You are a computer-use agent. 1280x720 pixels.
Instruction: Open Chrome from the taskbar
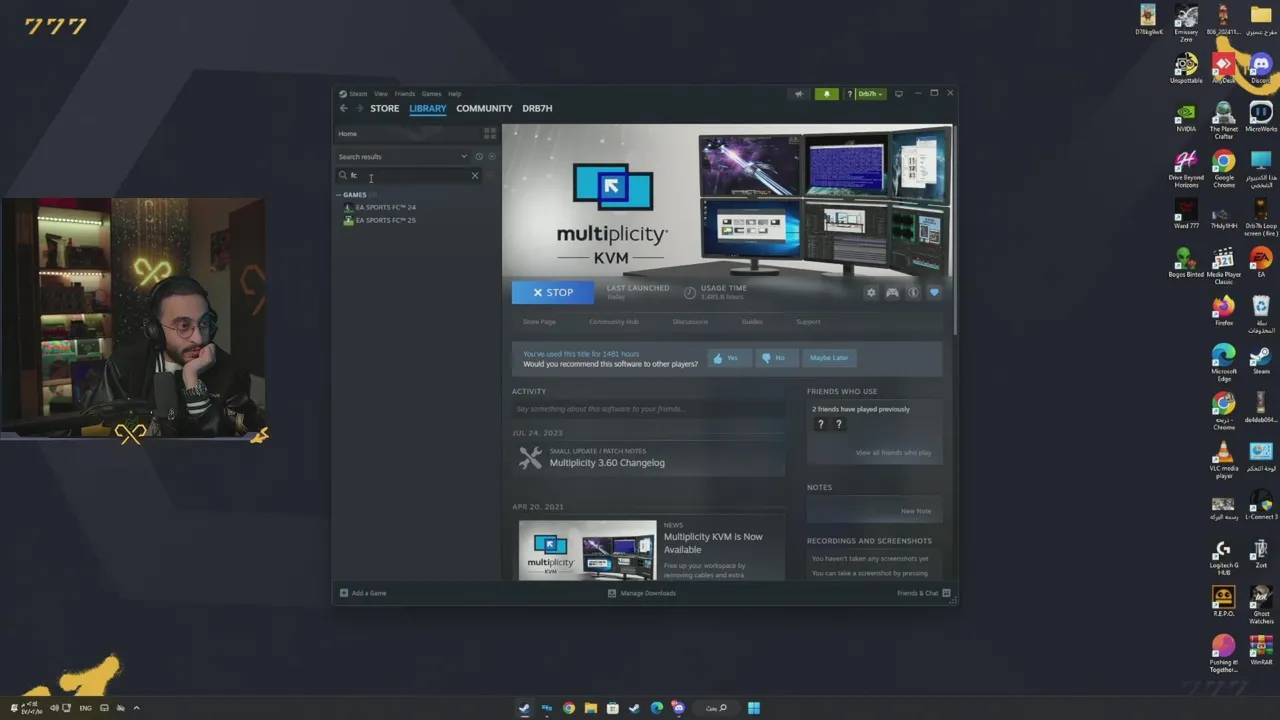pos(569,708)
